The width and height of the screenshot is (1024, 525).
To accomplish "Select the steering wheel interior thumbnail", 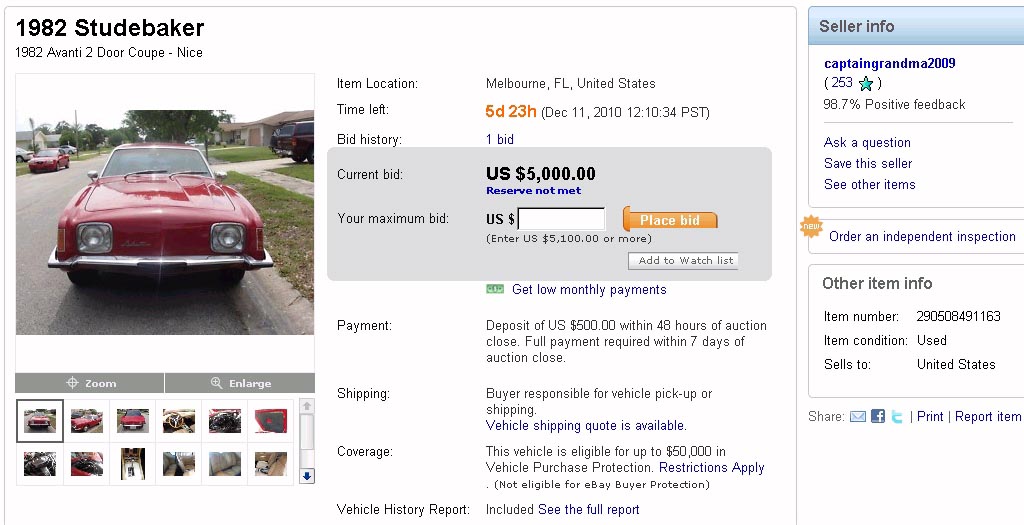I will point(179,421).
